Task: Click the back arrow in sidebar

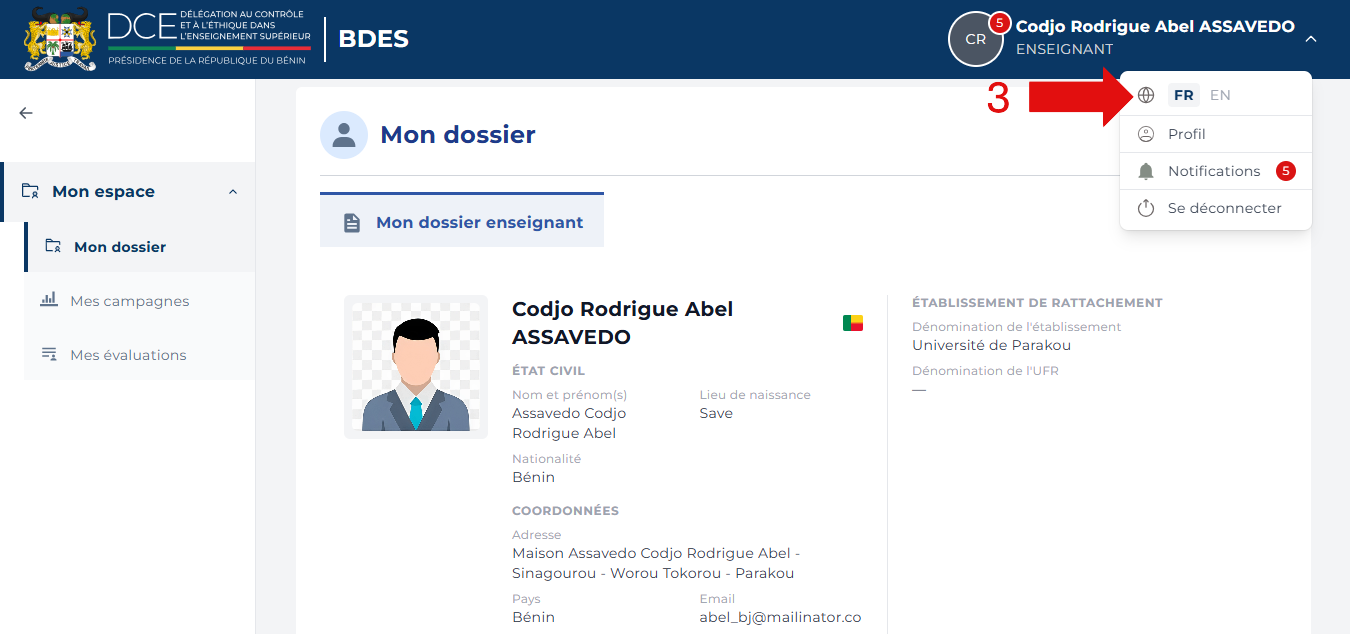Action: tap(26, 113)
